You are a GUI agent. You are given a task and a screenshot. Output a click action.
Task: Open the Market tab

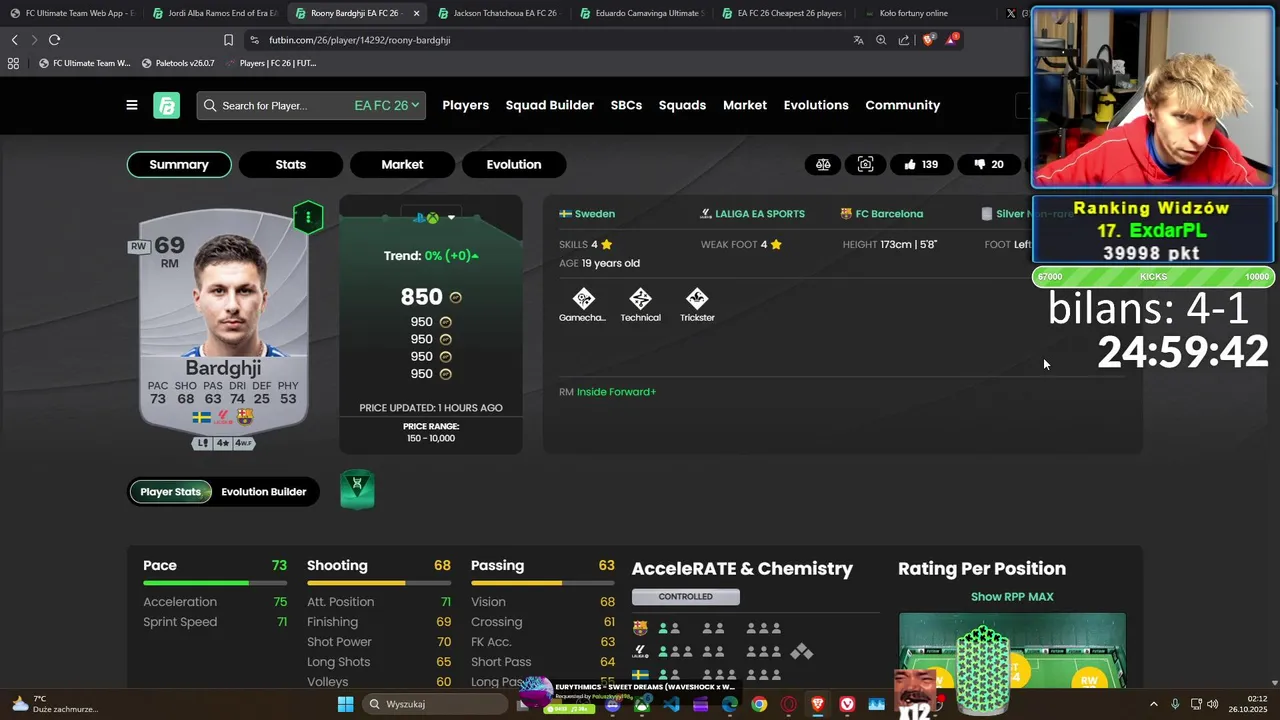pyautogui.click(x=402, y=164)
